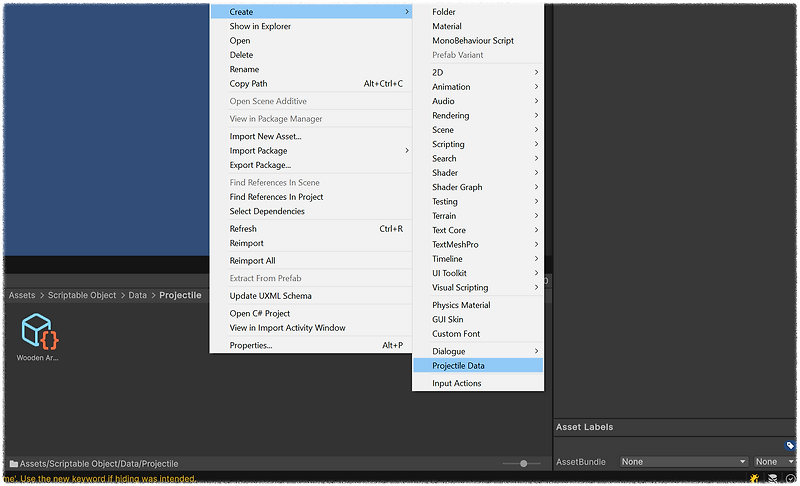
Task: Choose Folder from the Create submenu
Action: click(x=478, y=12)
